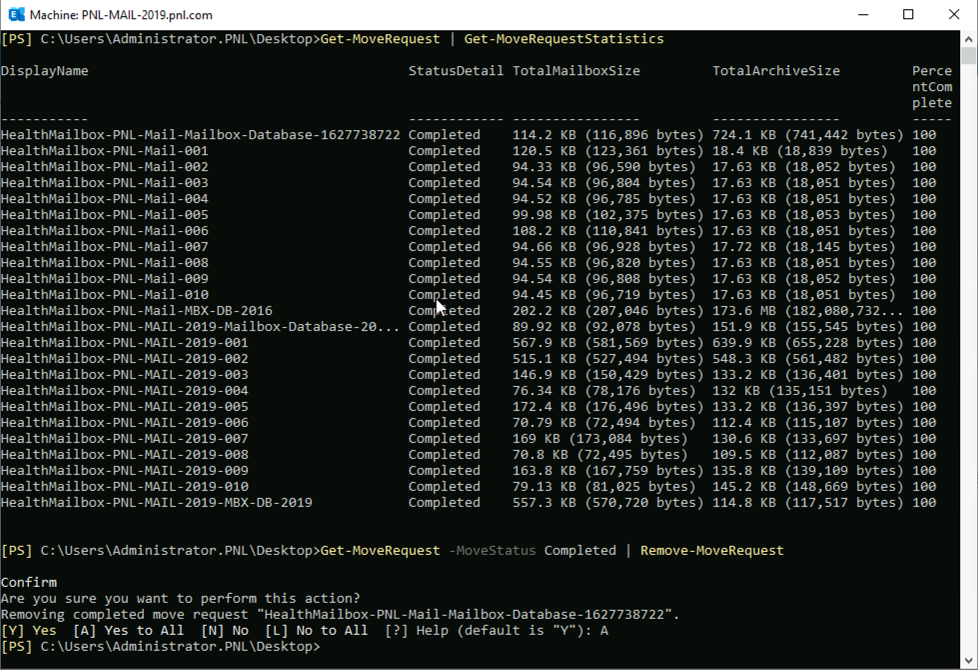Click the Get-MoveRequestStatistics command text
This screenshot has height=670, width=978.
(564, 39)
